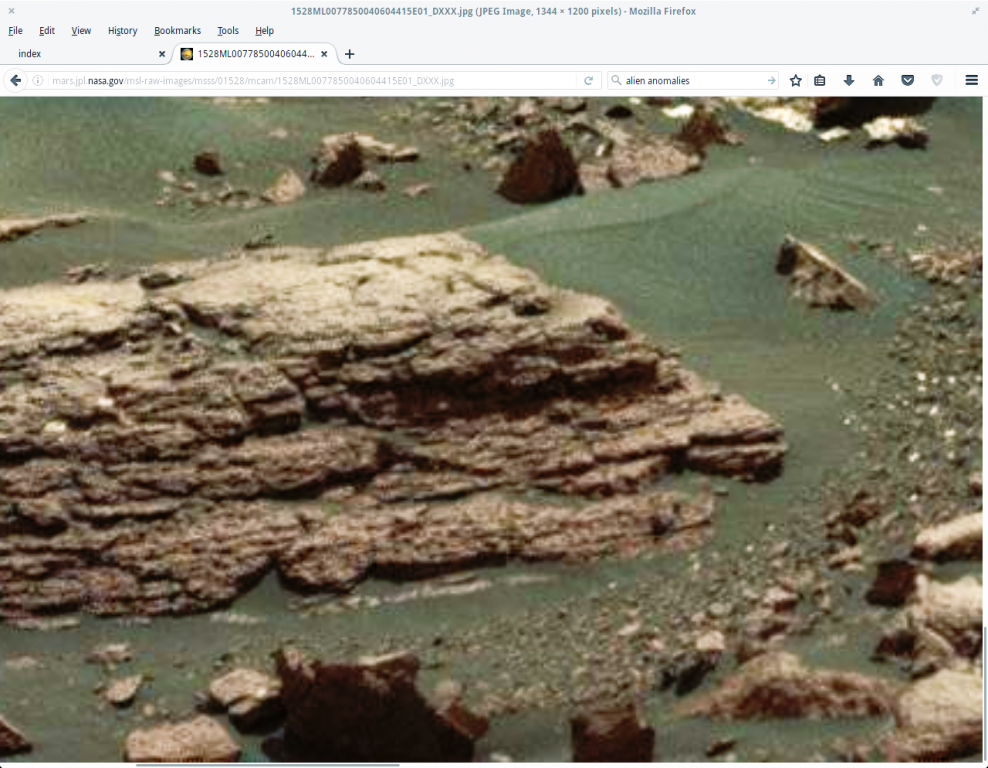The width and height of the screenshot is (988, 768).
Task: Open the History menu
Action: 122,31
